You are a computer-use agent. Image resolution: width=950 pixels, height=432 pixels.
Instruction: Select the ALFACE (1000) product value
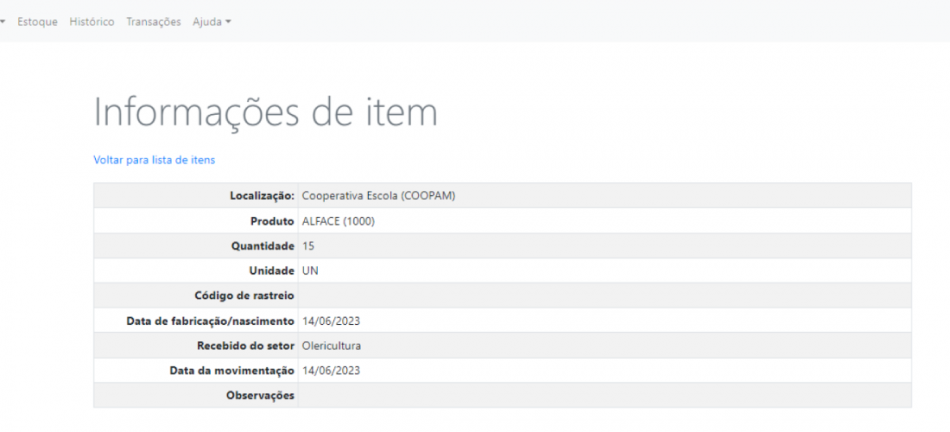tap(338, 221)
